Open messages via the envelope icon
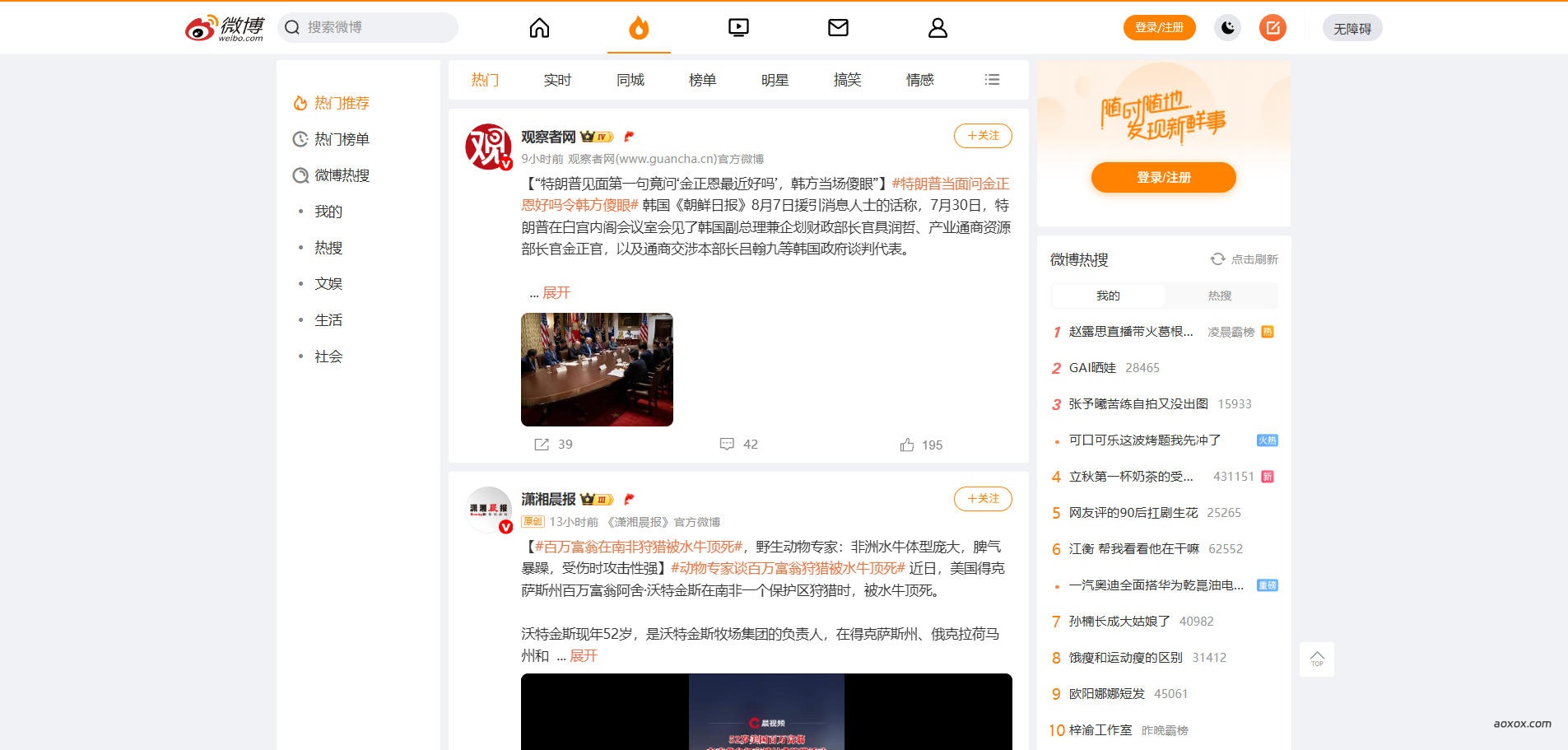The image size is (1568, 750). tap(838, 27)
